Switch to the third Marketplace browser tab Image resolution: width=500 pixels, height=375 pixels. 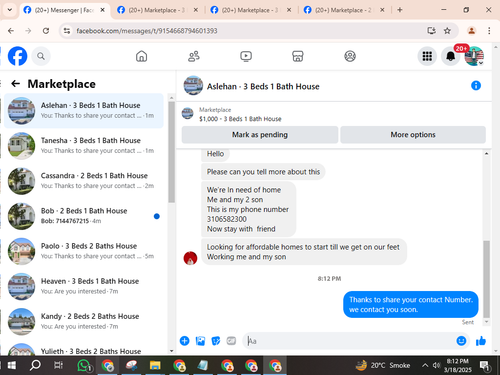pyautogui.click(x=250, y=10)
